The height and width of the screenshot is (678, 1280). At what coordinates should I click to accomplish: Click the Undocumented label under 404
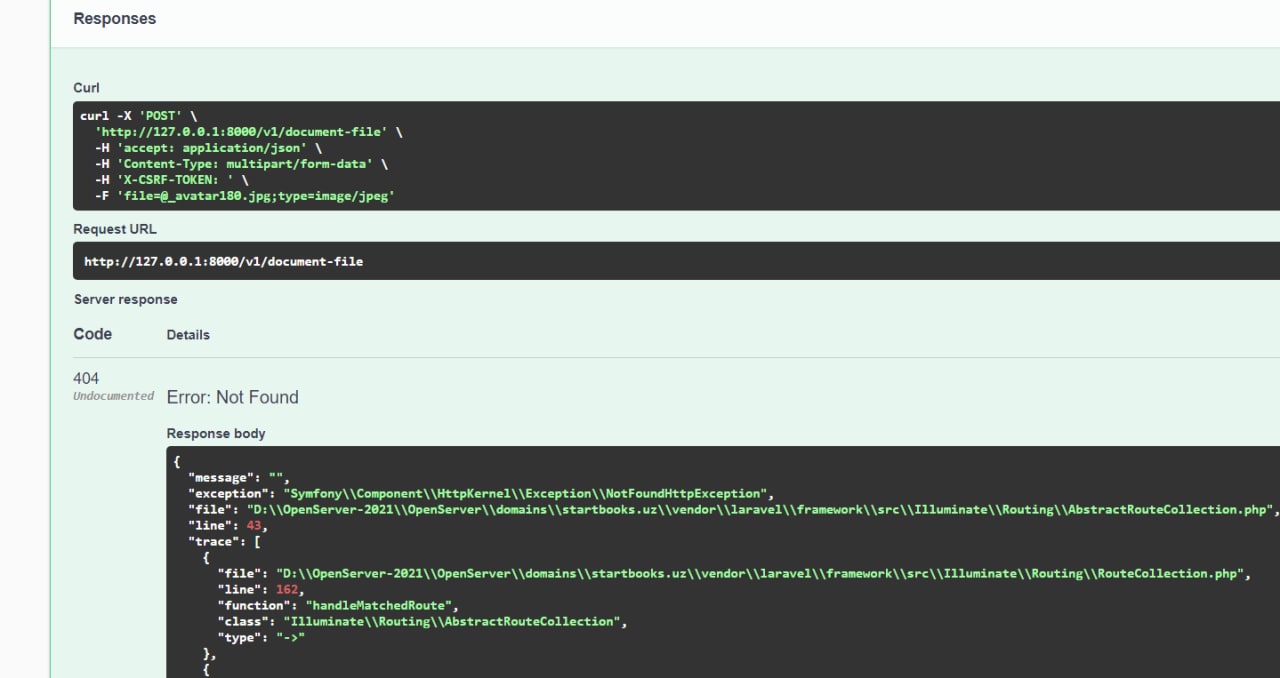click(114, 396)
